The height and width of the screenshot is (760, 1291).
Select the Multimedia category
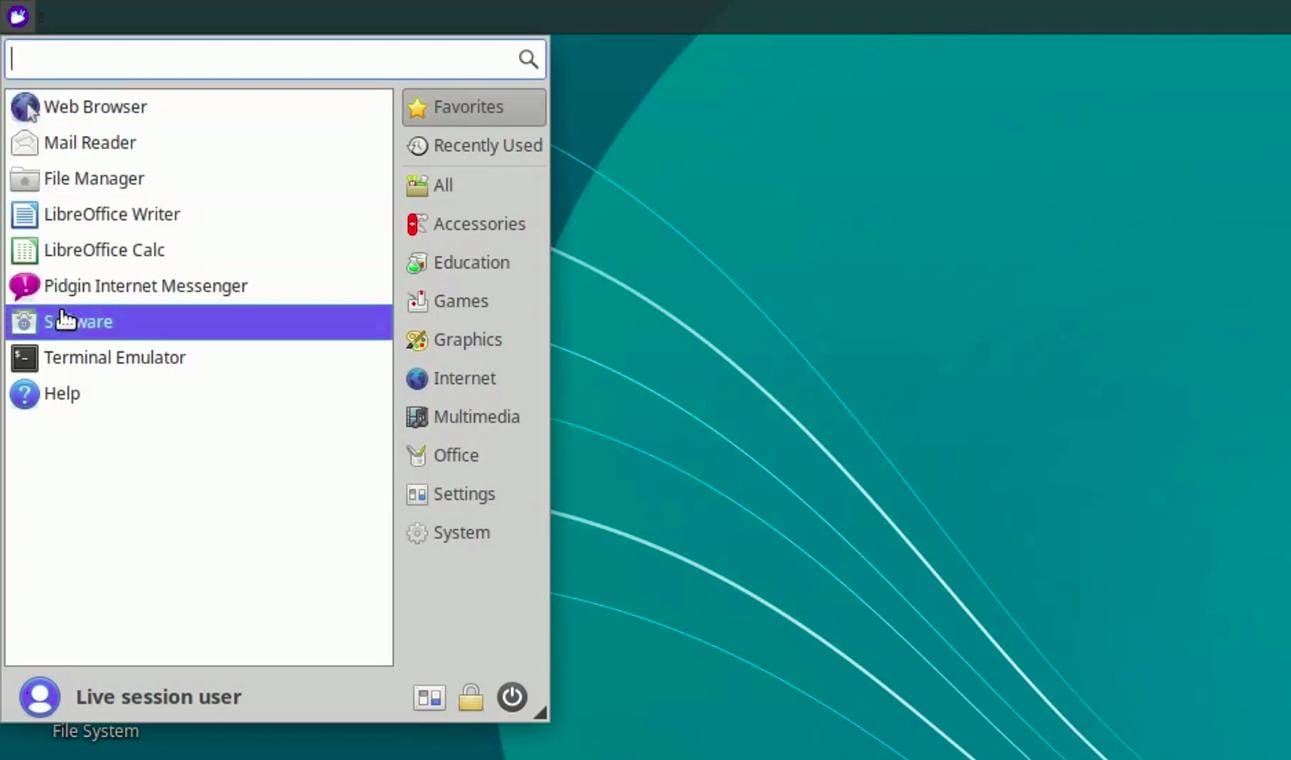click(476, 417)
